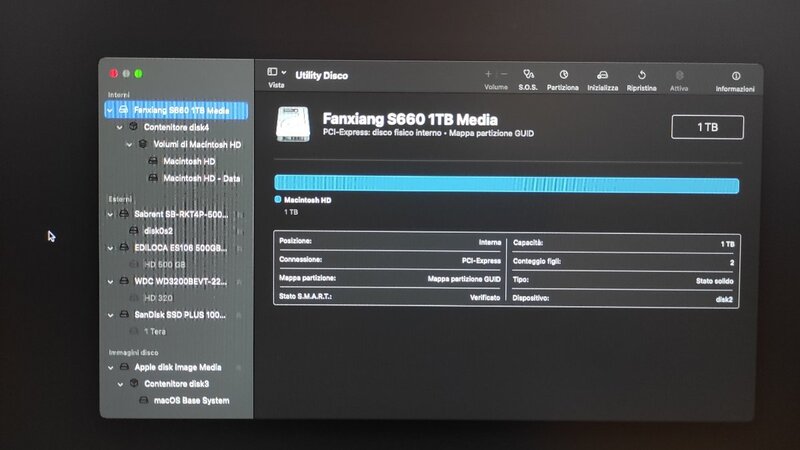
Task: Eject the WDC WD3200BEVT disk
Action: 239,282
